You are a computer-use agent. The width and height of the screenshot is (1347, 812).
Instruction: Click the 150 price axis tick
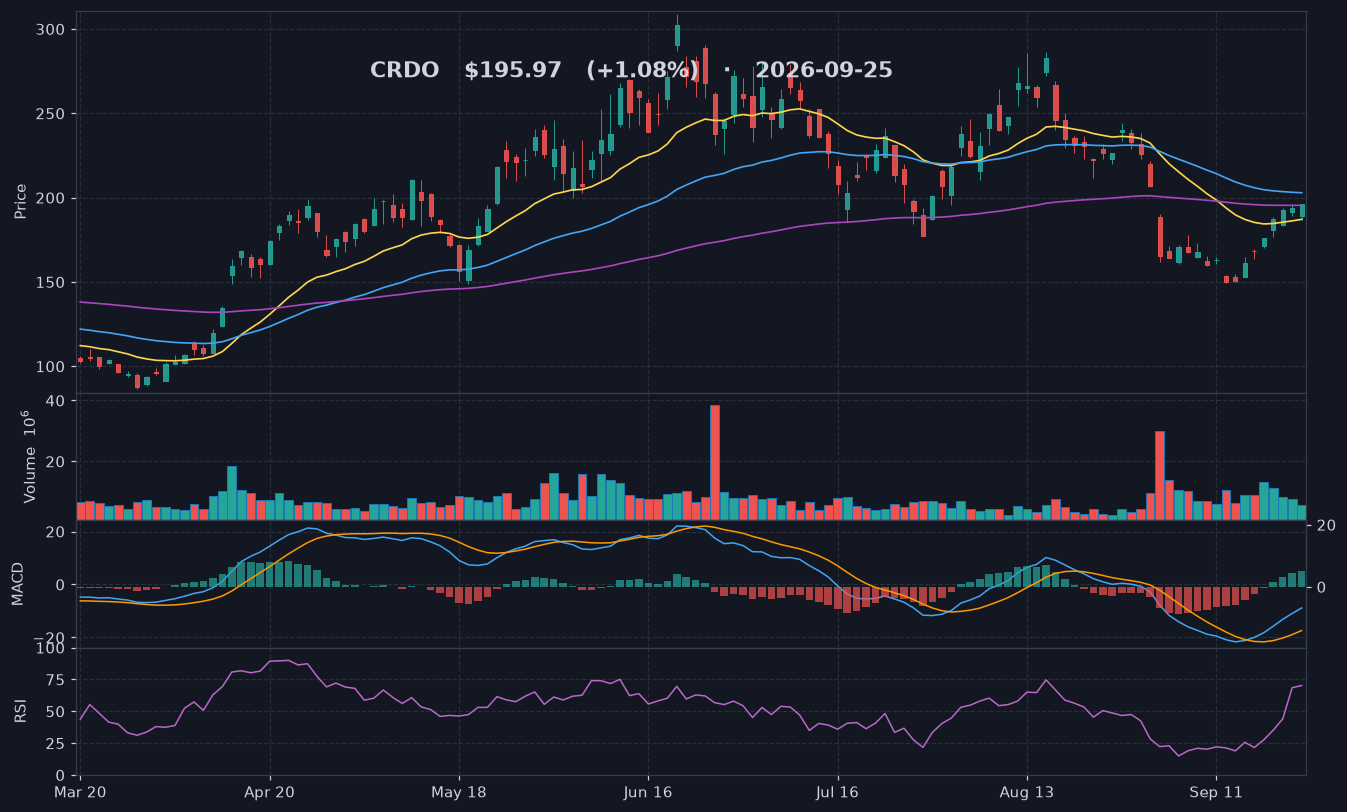click(52, 282)
